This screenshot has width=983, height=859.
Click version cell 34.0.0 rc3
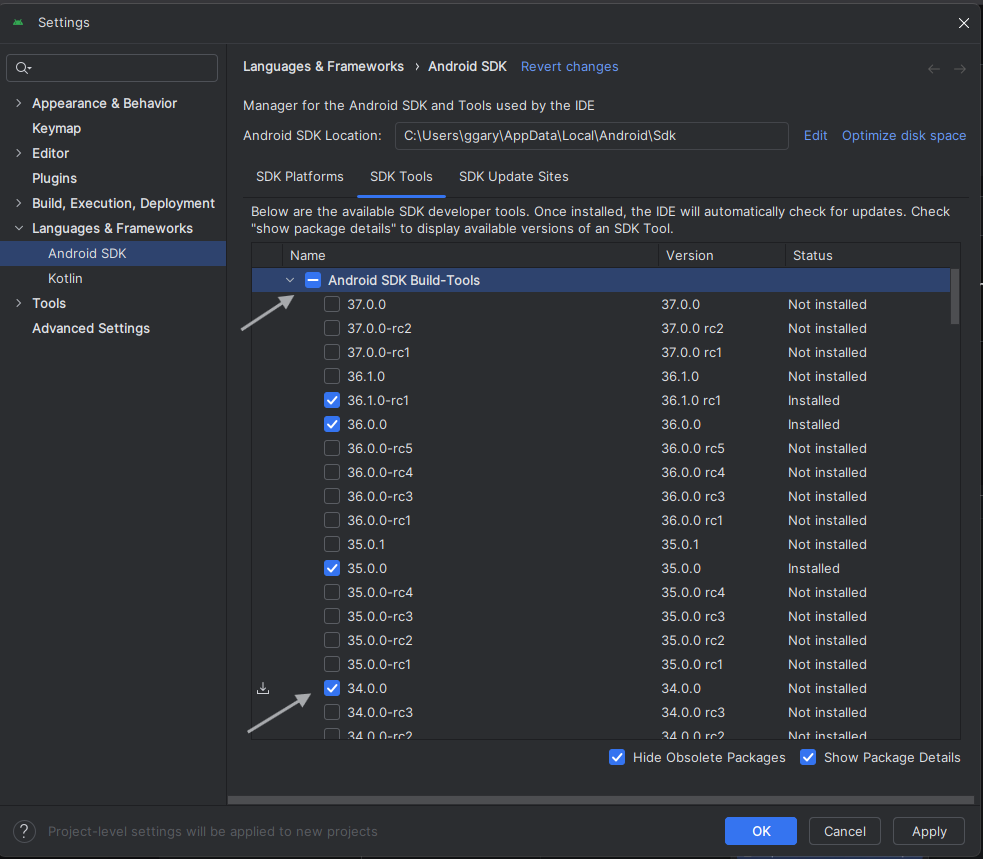click(693, 712)
